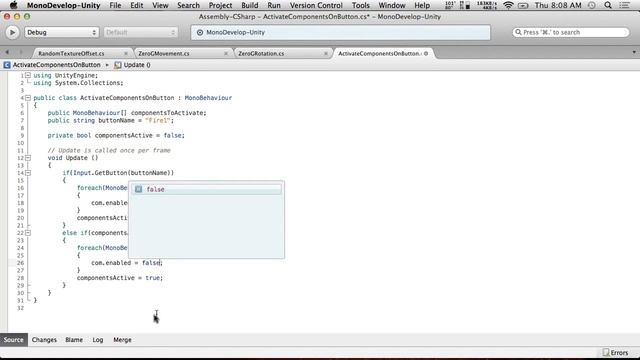Click ActivateComponentsOnButton class breadcrumb
This screenshot has height=360, width=640.
click(x=52, y=65)
